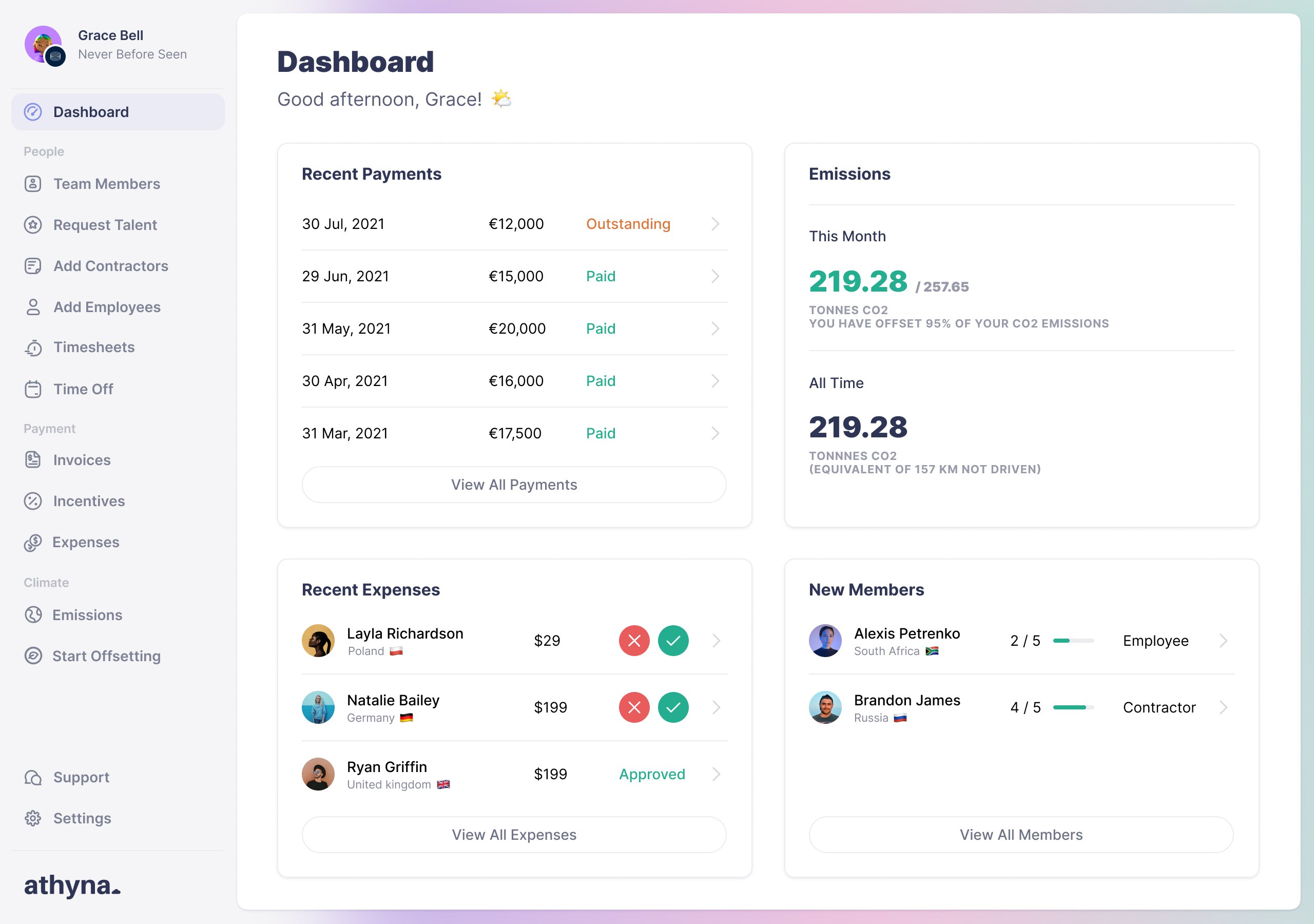The image size is (1314, 924).
Task: Expand the 30 Jul 2021 payment chevron
Action: (x=715, y=224)
